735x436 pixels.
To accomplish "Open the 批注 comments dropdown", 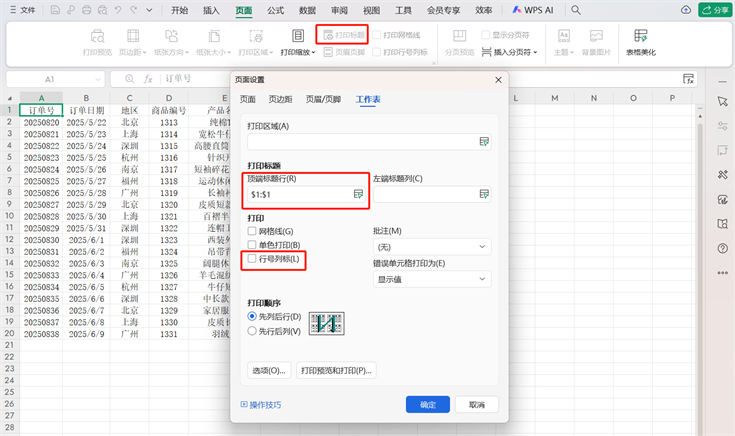I will tap(432, 245).
